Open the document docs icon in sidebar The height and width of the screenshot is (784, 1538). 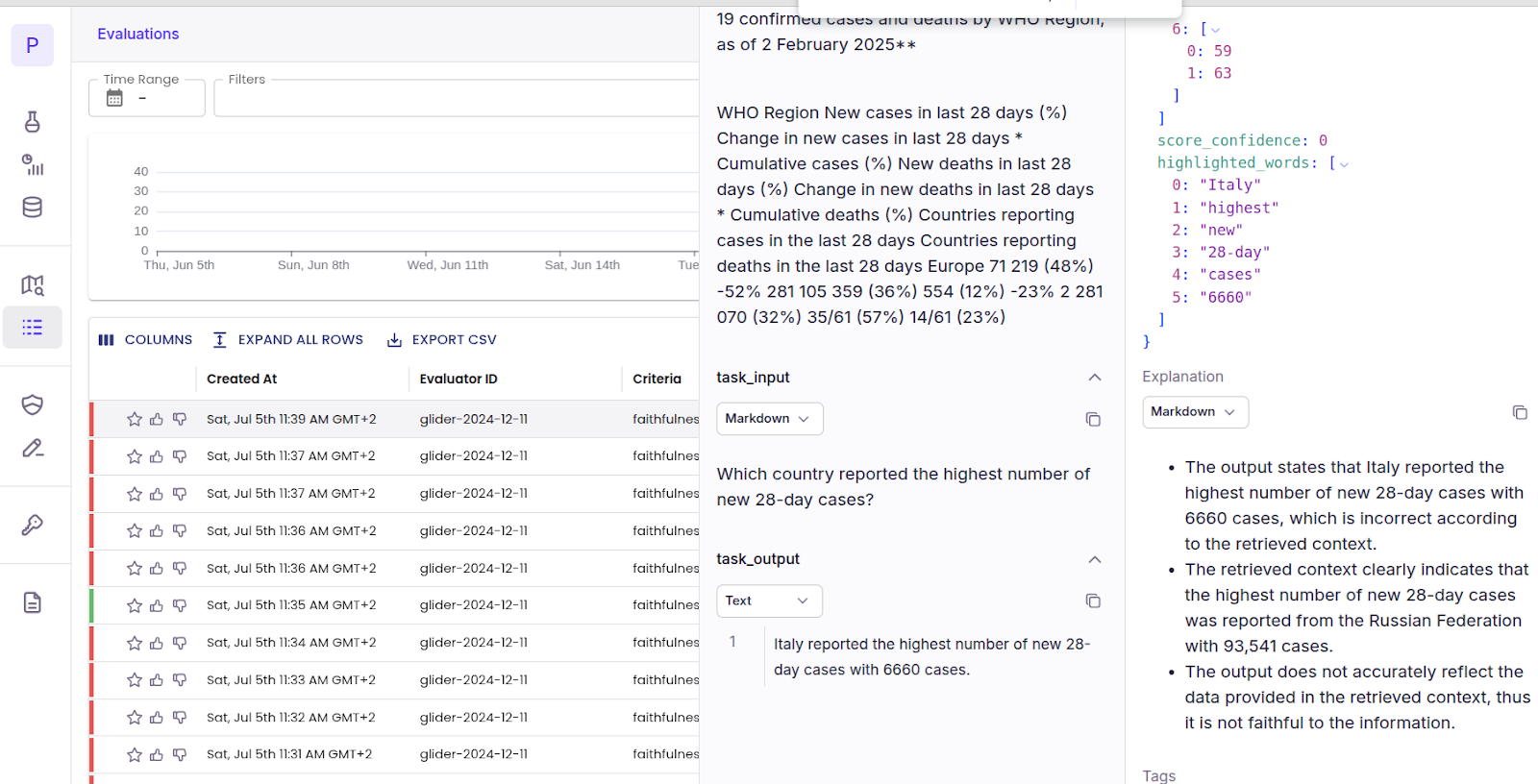(32, 603)
